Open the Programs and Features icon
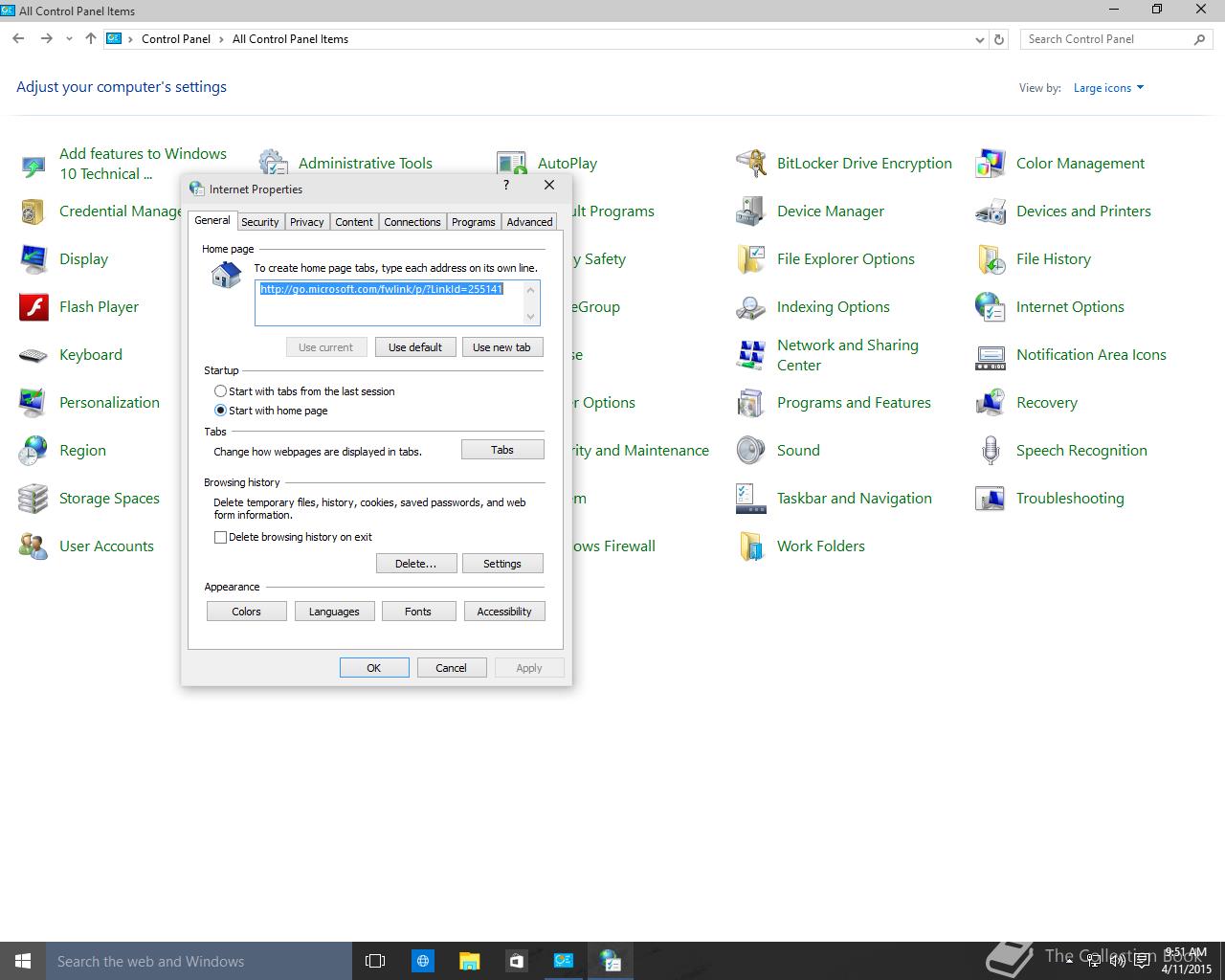Image resolution: width=1225 pixels, height=980 pixels. [751, 403]
